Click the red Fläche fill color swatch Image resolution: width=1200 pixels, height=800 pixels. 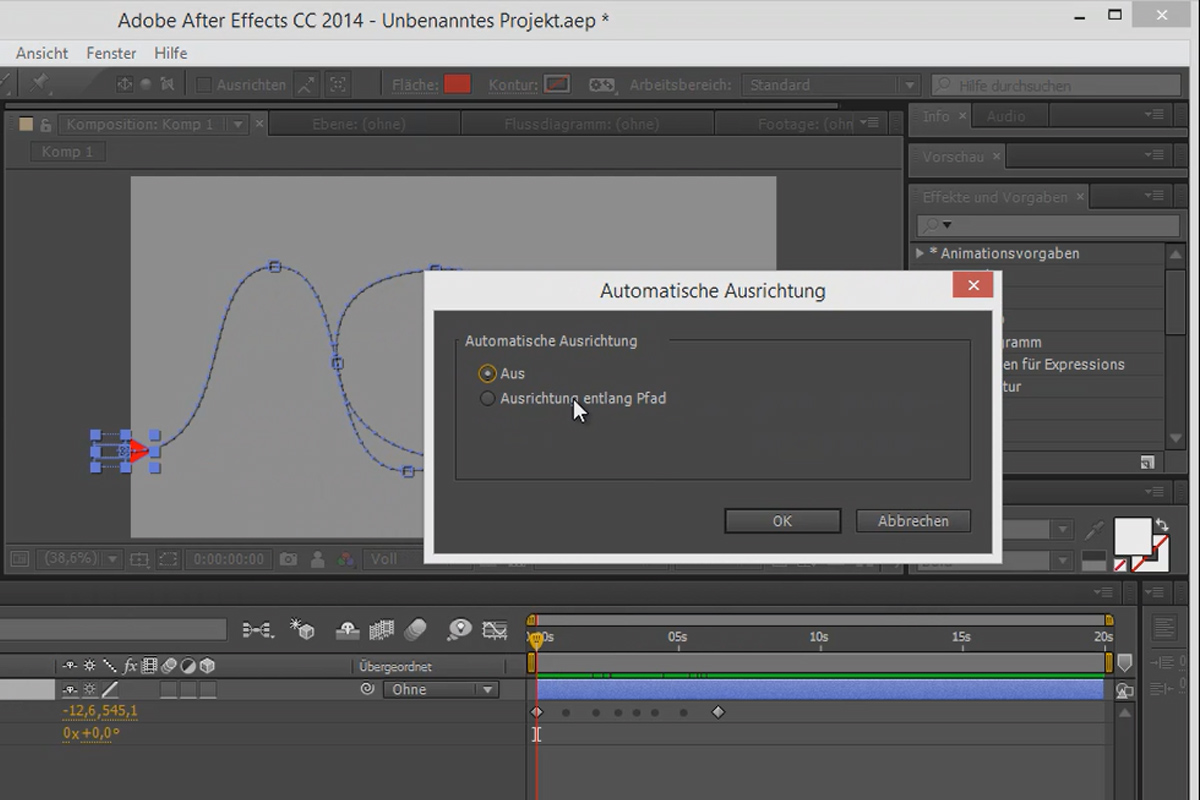pos(457,85)
